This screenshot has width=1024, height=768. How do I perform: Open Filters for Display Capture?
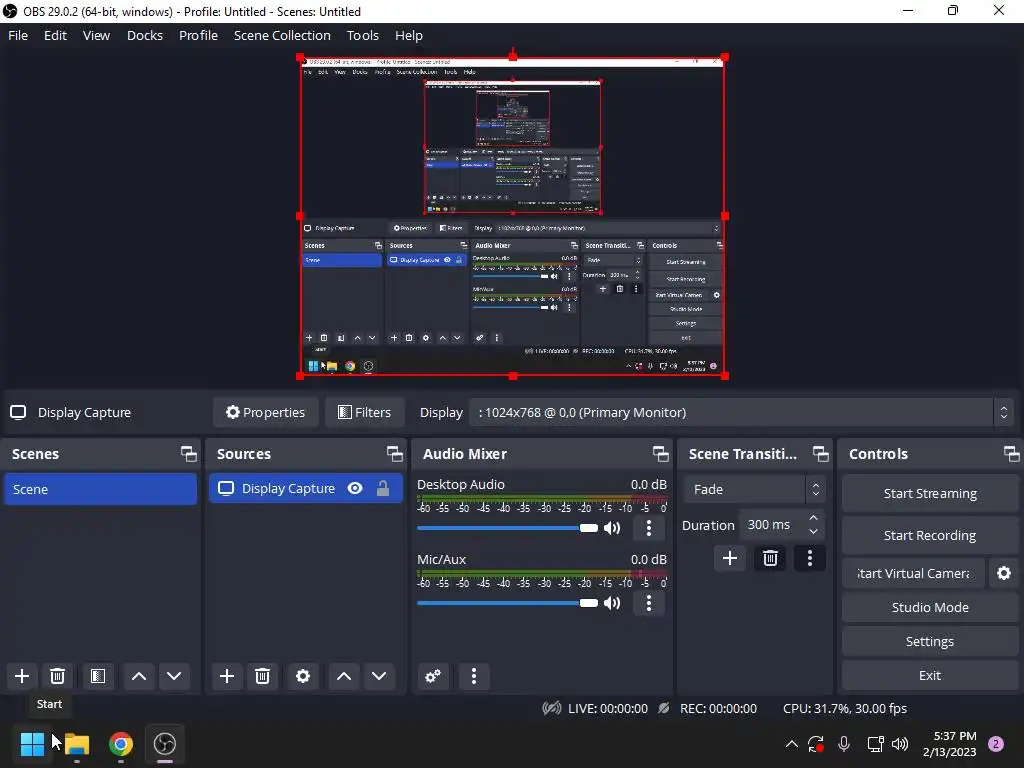(x=364, y=412)
